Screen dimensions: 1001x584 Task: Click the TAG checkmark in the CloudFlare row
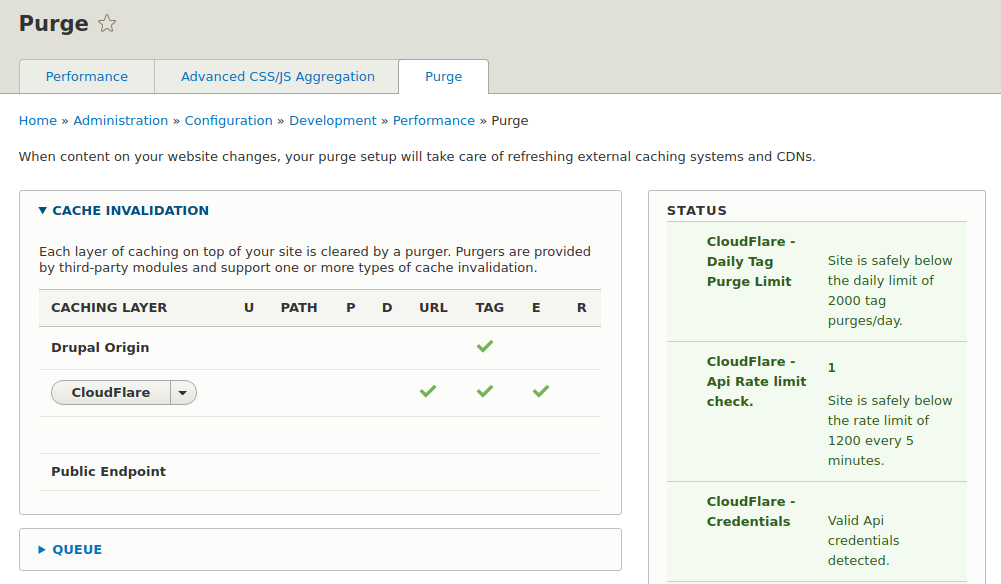coord(485,391)
